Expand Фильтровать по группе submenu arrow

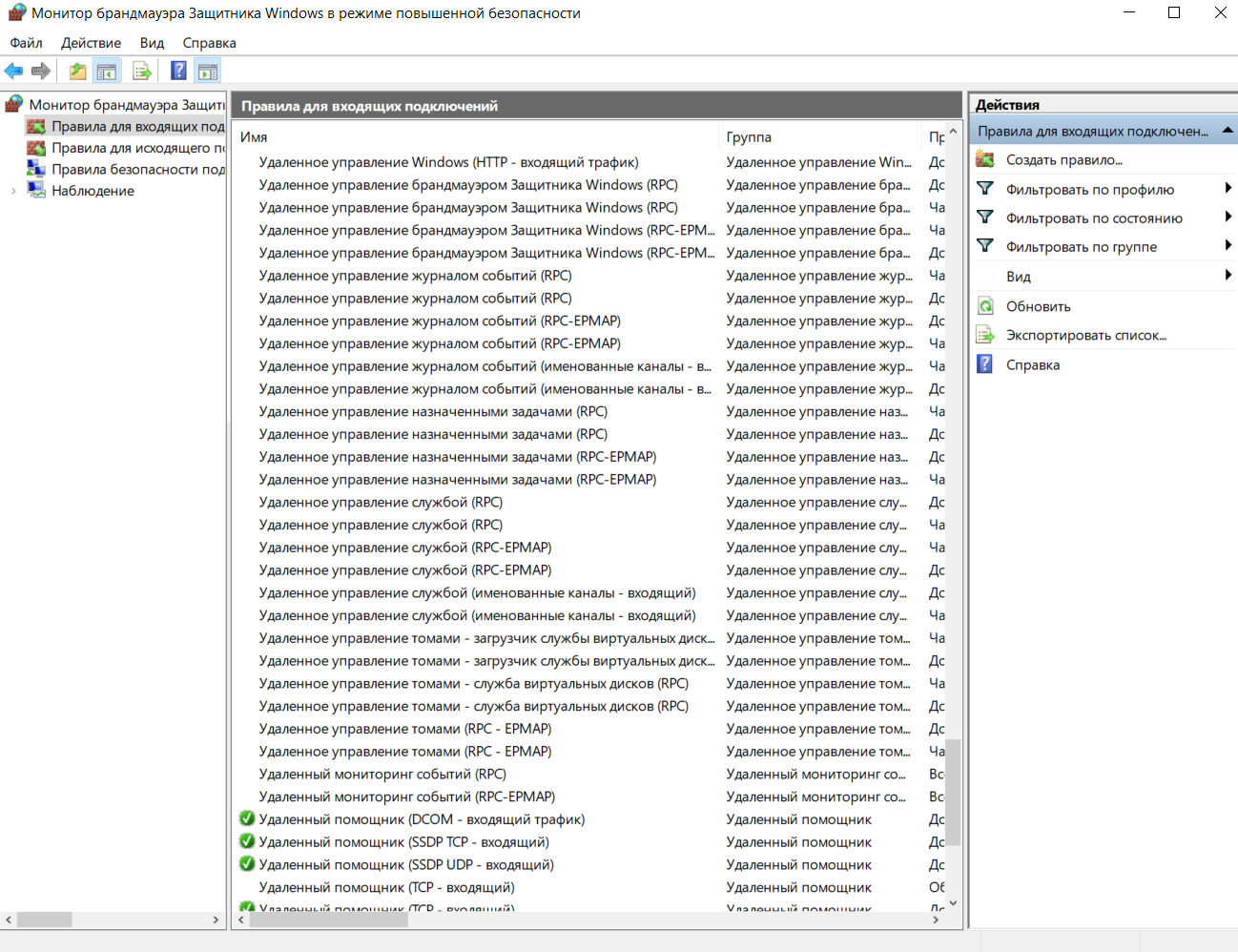[x=1228, y=246]
